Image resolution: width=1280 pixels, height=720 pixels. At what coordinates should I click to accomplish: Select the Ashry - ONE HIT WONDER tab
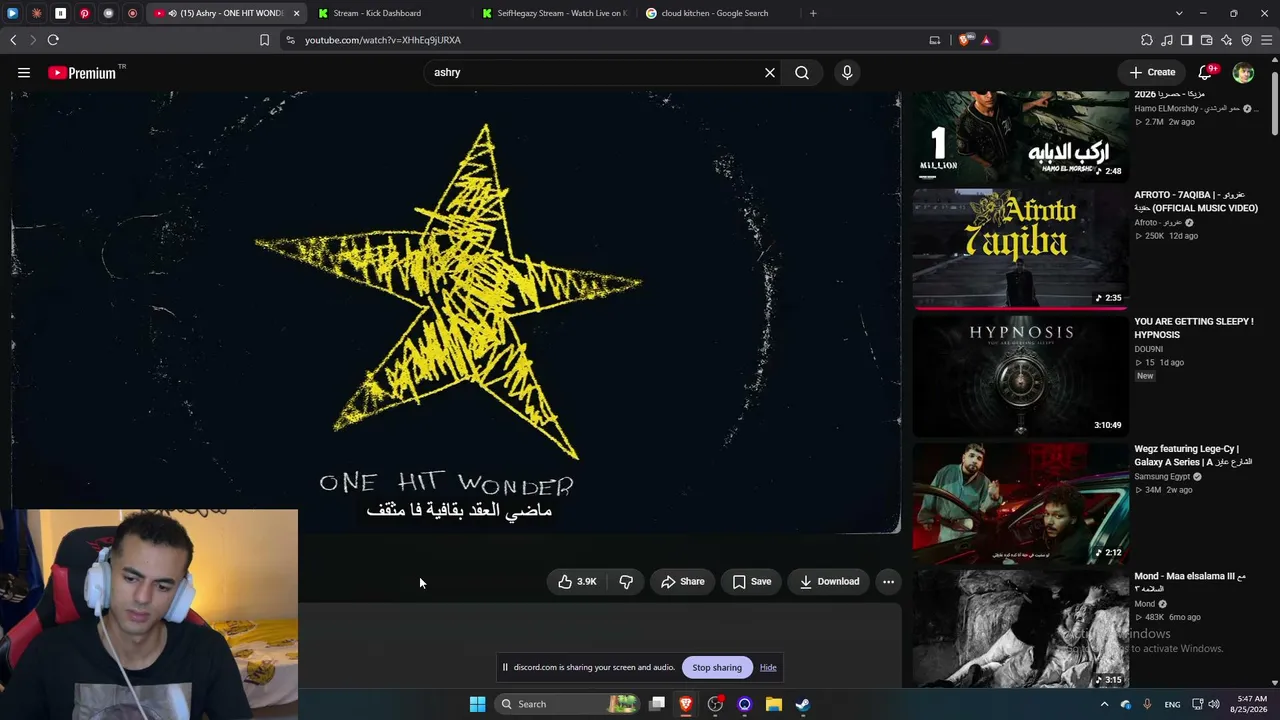click(x=225, y=13)
